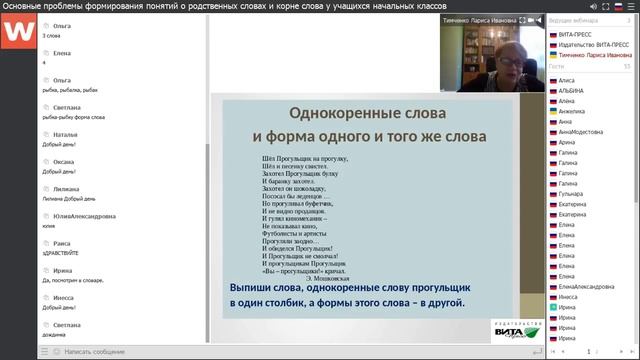640x360 pixels.
Task: Open emoji picker in message bar
Action: [x=56, y=351]
